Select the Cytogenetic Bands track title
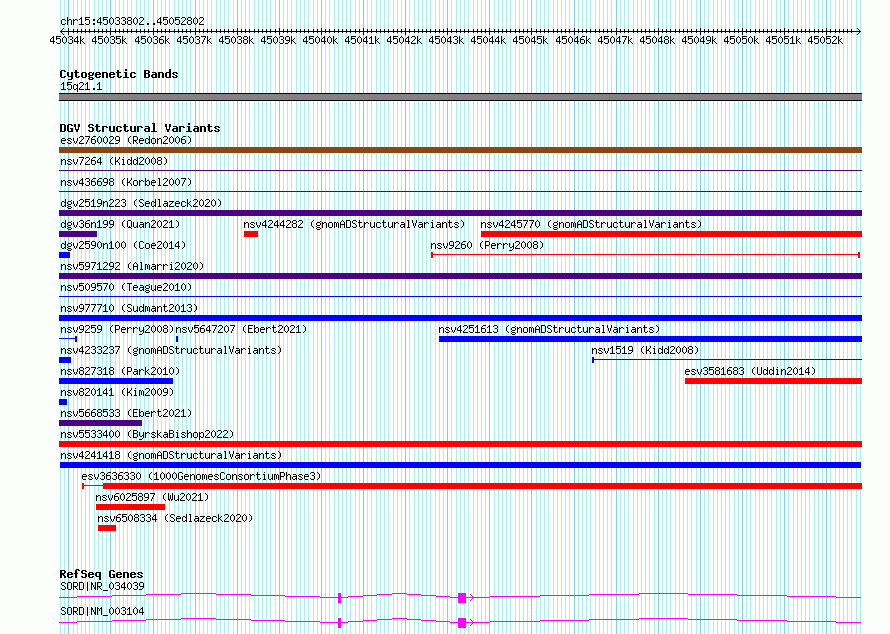The height and width of the screenshot is (634, 890). (119, 74)
